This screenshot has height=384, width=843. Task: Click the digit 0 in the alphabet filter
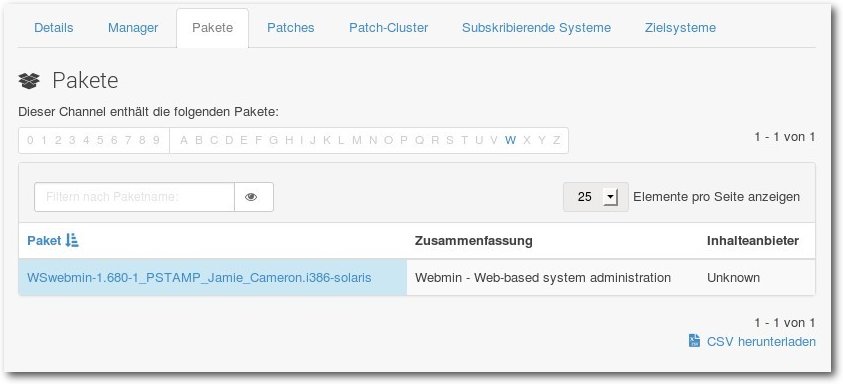[30, 140]
